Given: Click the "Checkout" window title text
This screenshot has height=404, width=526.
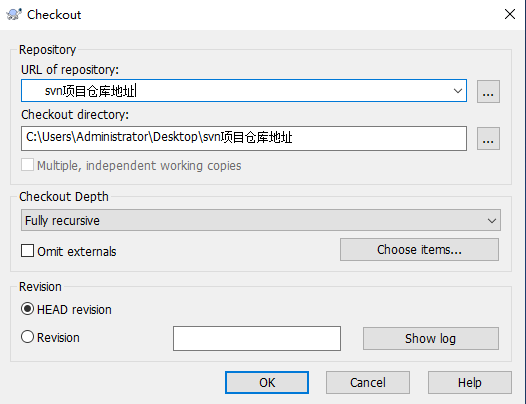Looking at the screenshot, I should [x=54, y=15].
